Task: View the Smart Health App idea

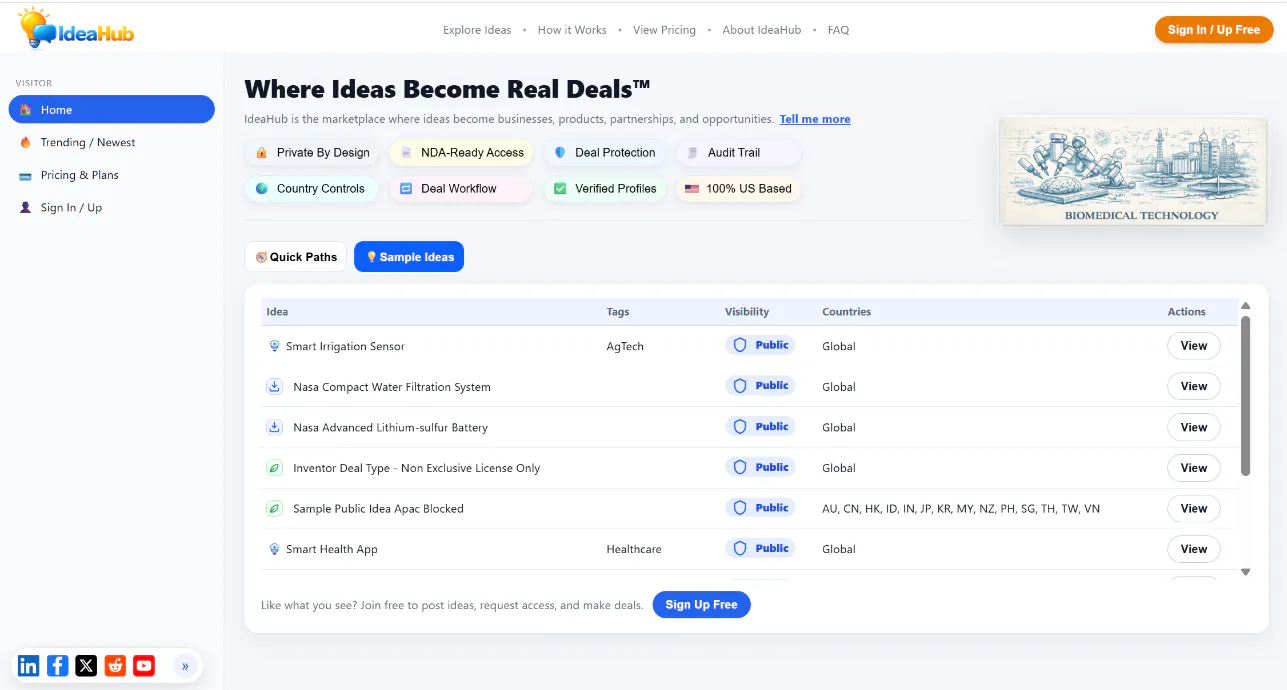Action: pyautogui.click(x=1194, y=549)
